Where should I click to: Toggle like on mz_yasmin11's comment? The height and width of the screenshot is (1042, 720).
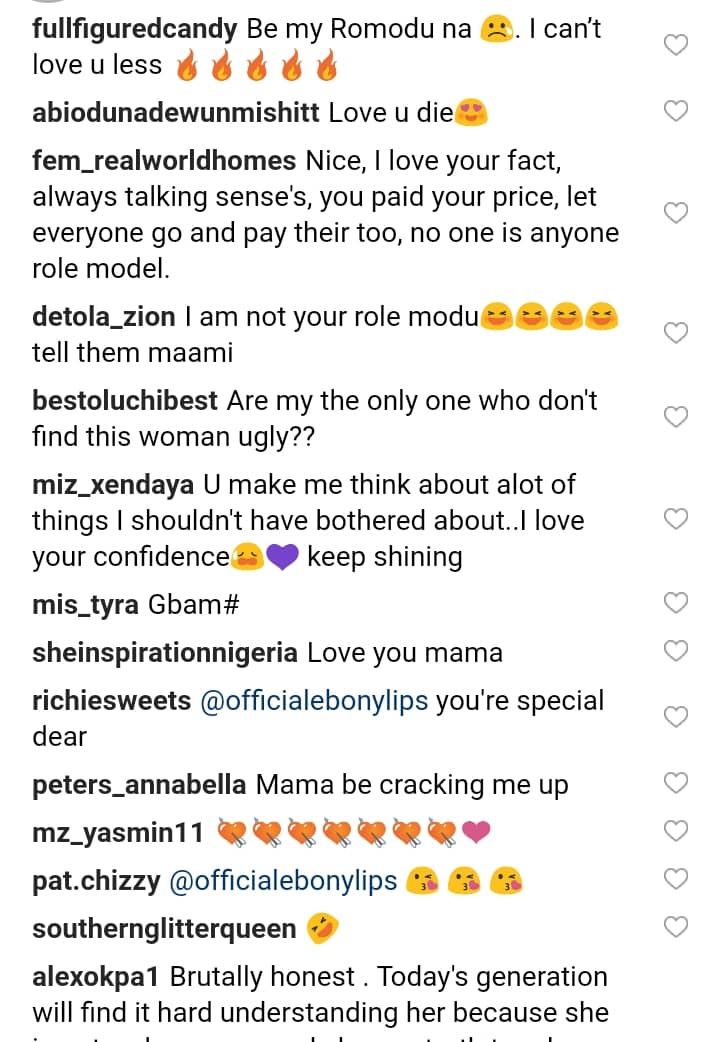click(x=677, y=831)
